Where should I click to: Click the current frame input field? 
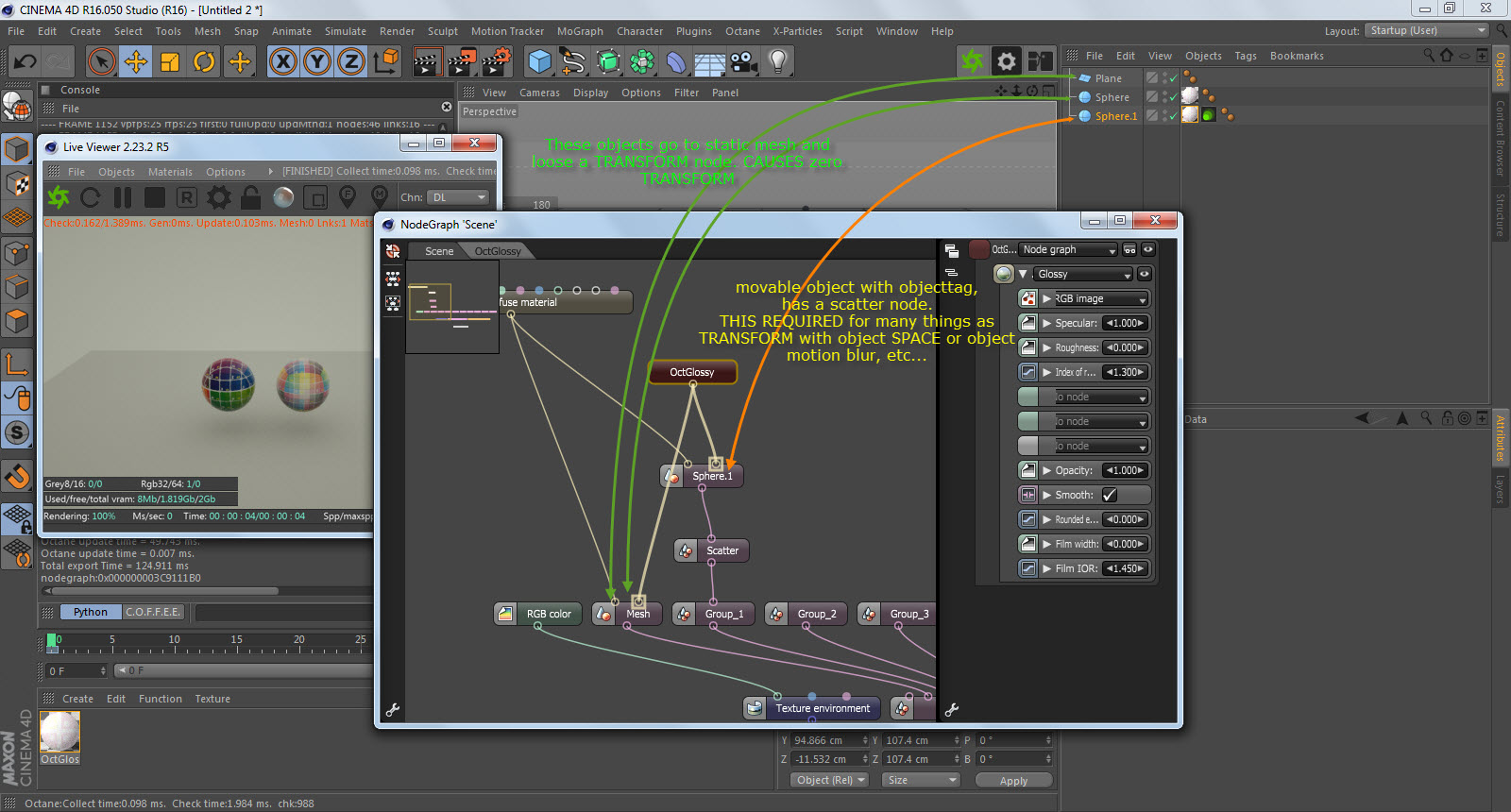[76, 670]
